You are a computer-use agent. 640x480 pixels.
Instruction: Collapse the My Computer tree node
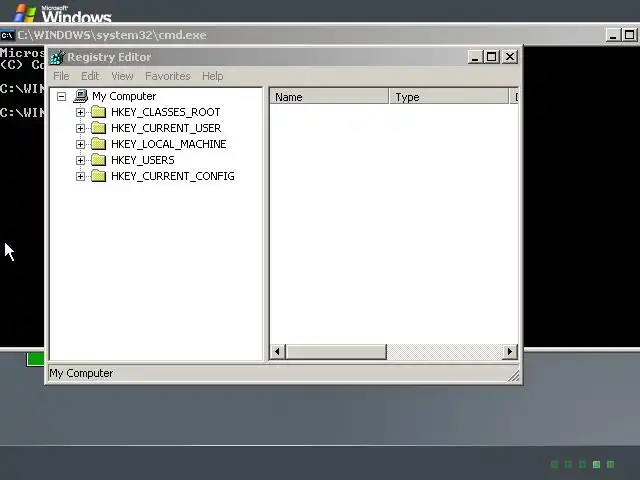tap(62, 96)
